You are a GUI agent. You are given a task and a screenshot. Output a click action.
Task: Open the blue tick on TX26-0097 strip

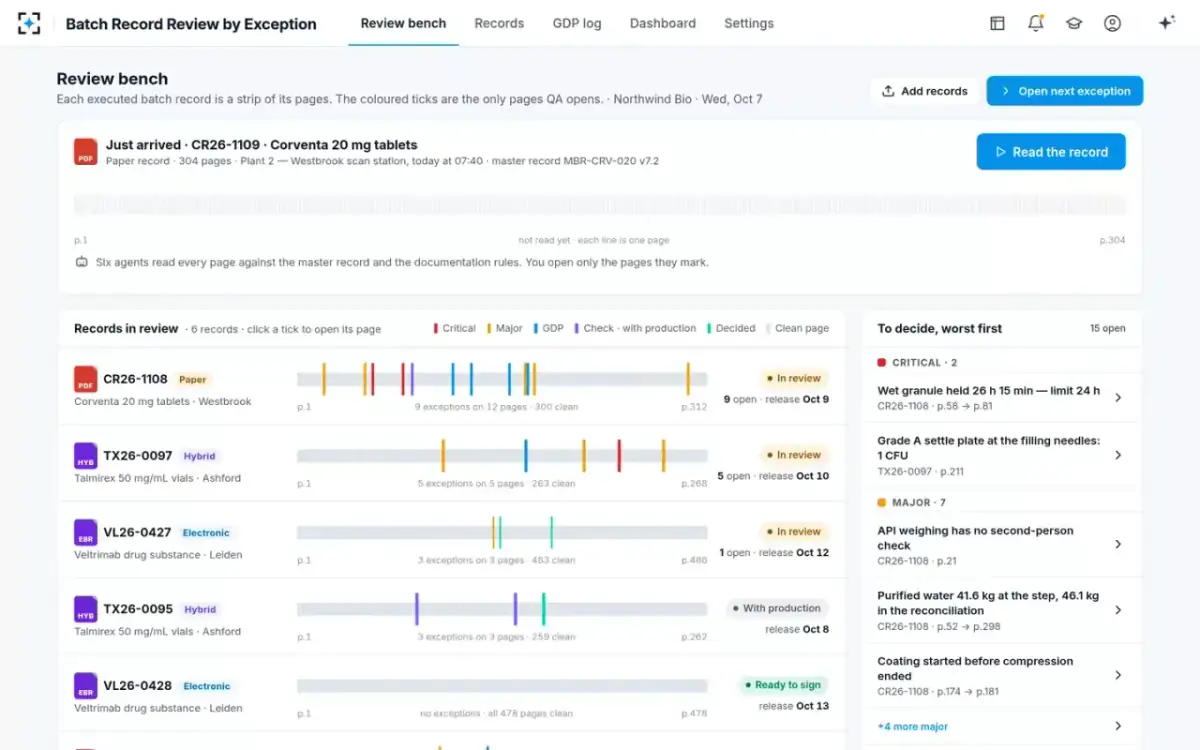tap(525, 456)
